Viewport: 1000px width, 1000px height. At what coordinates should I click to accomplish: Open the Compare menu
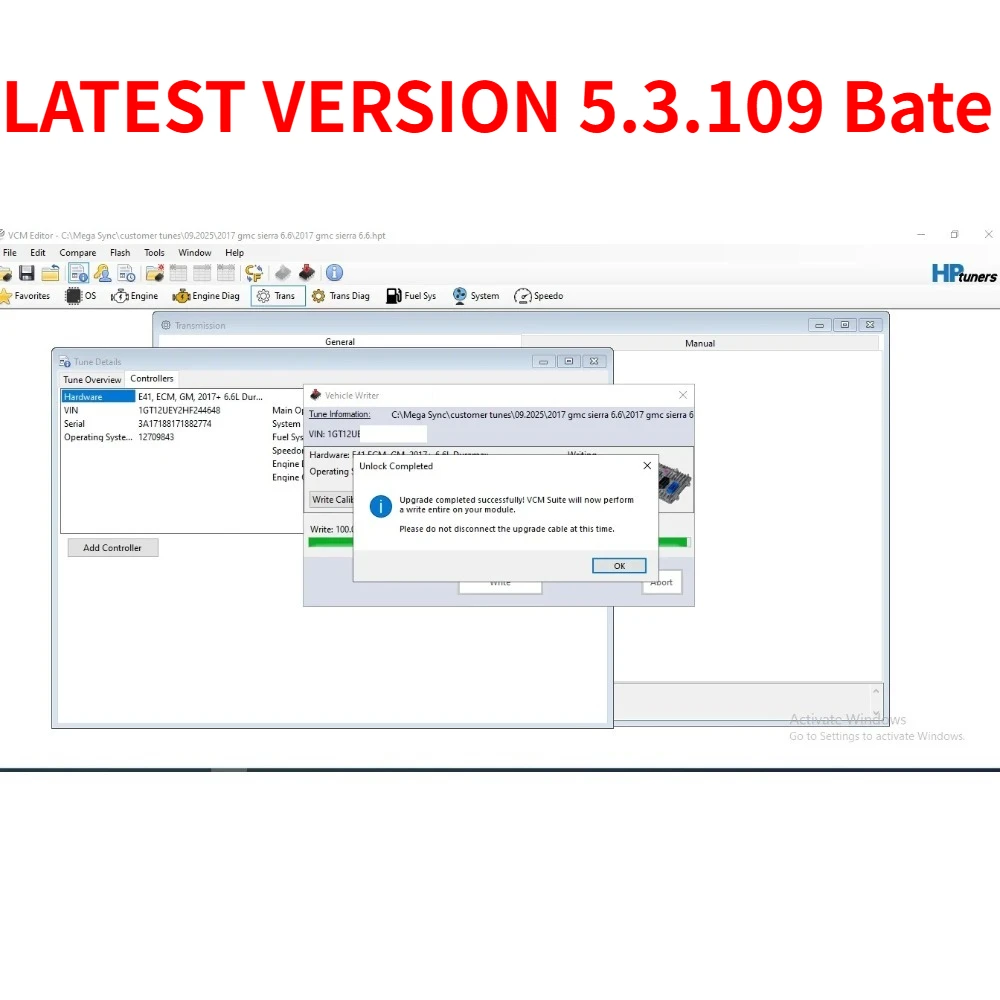coord(78,253)
